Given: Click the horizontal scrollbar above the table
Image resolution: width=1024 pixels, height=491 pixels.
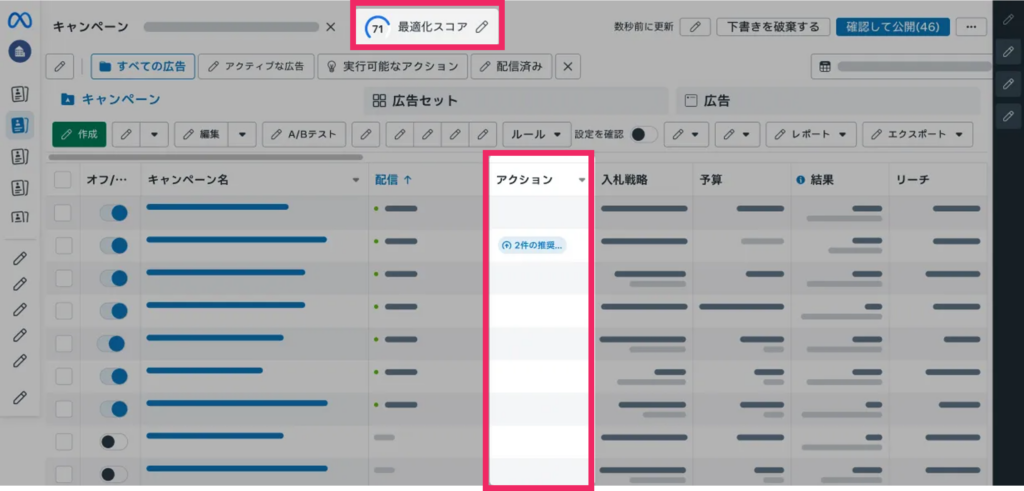Looking at the screenshot, I should coord(205,157).
